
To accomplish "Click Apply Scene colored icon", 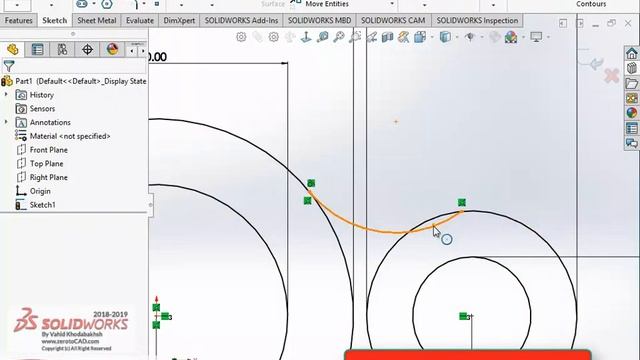I will pos(511,38).
